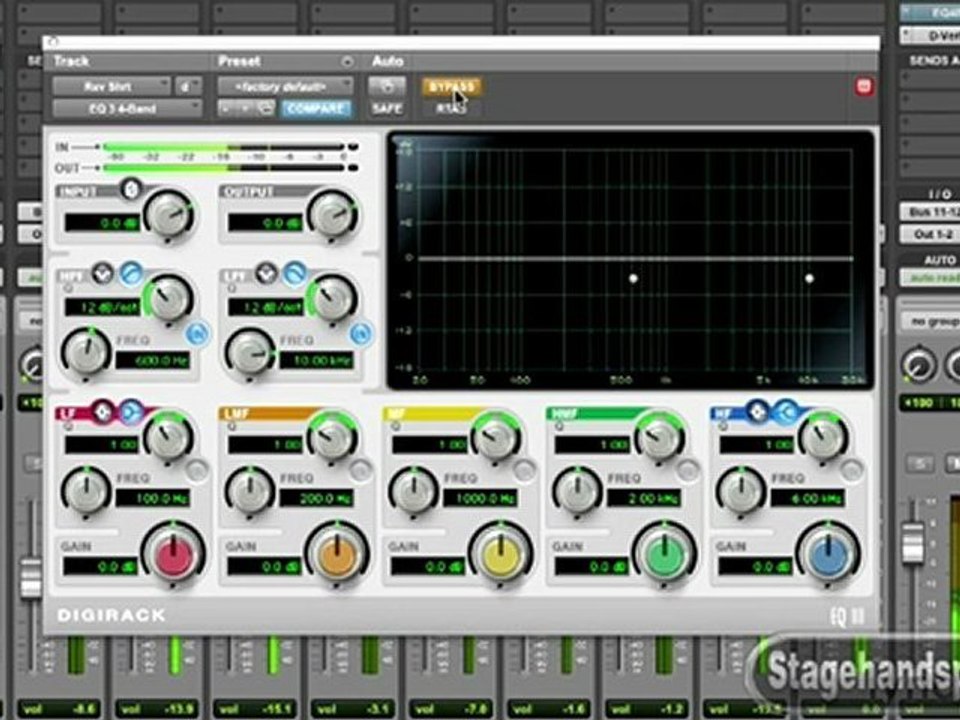960x720 pixels.
Task: Open the factory default preset dropdown
Action: point(285,86)
